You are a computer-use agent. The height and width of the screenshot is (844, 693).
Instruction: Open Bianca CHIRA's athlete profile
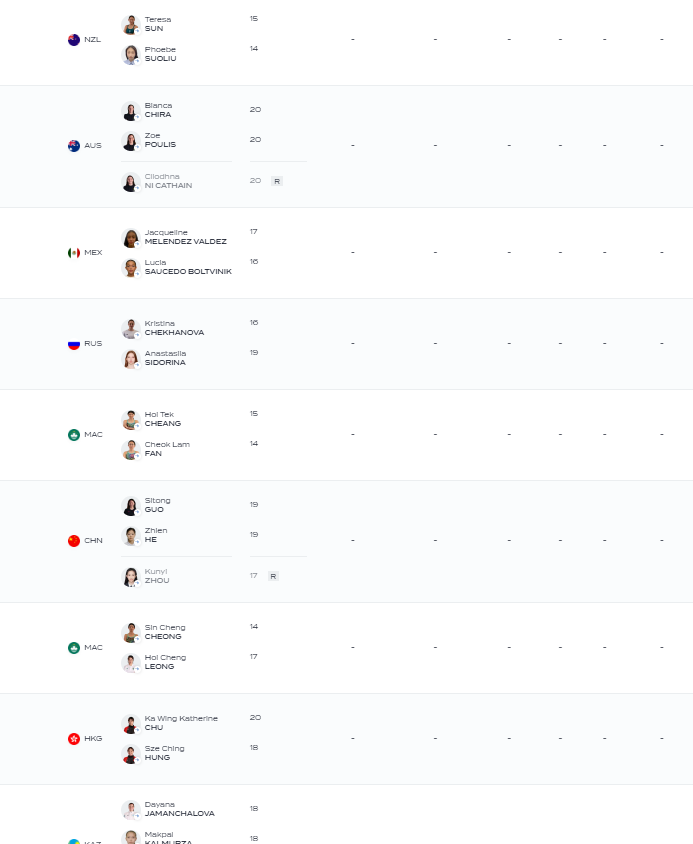158,110
